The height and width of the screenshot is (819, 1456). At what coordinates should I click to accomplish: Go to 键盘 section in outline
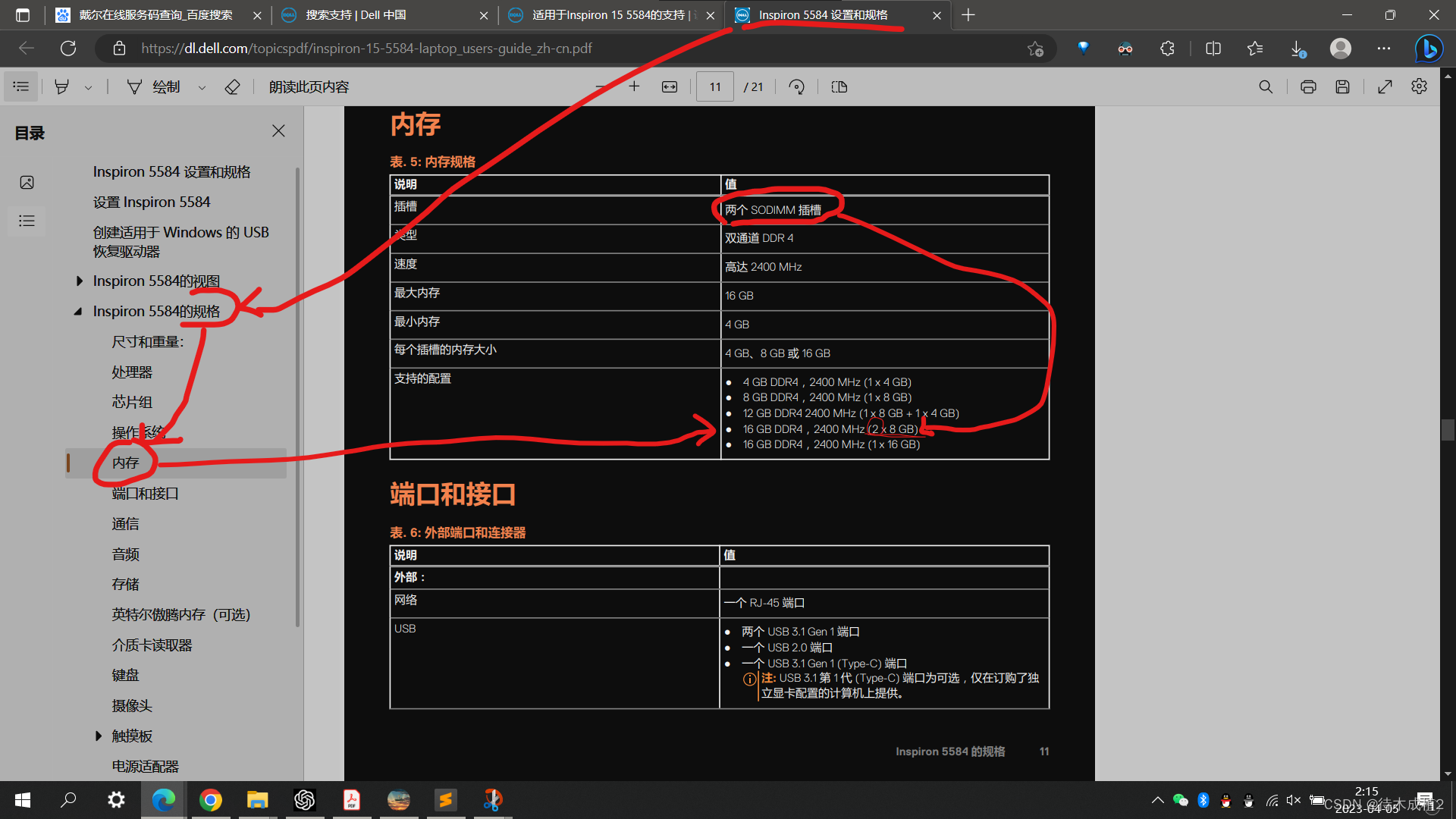pos(125,676)
